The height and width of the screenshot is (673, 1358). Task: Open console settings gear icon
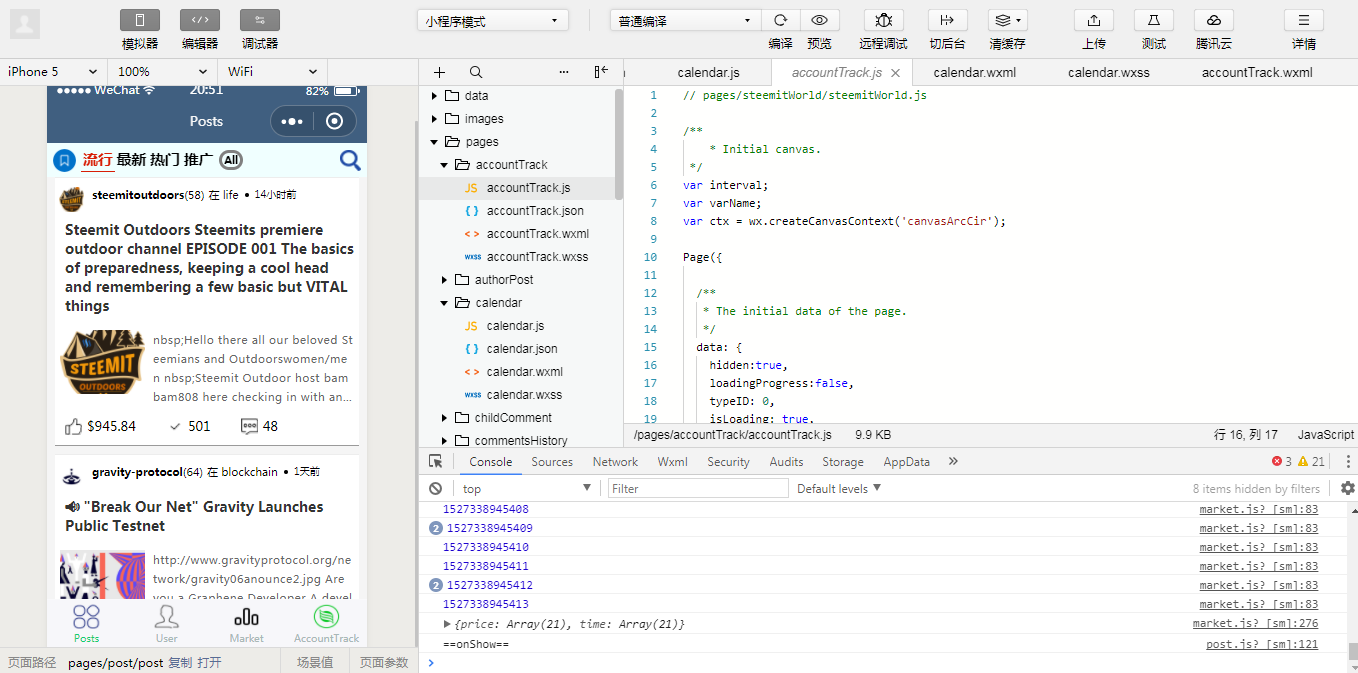(1347, 488)
